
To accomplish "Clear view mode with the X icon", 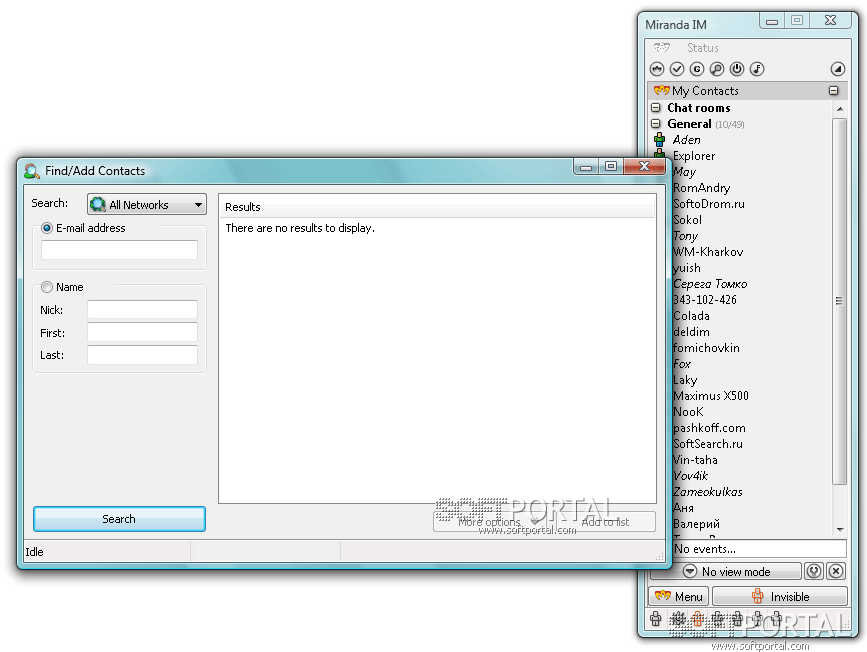I will 836,571.
